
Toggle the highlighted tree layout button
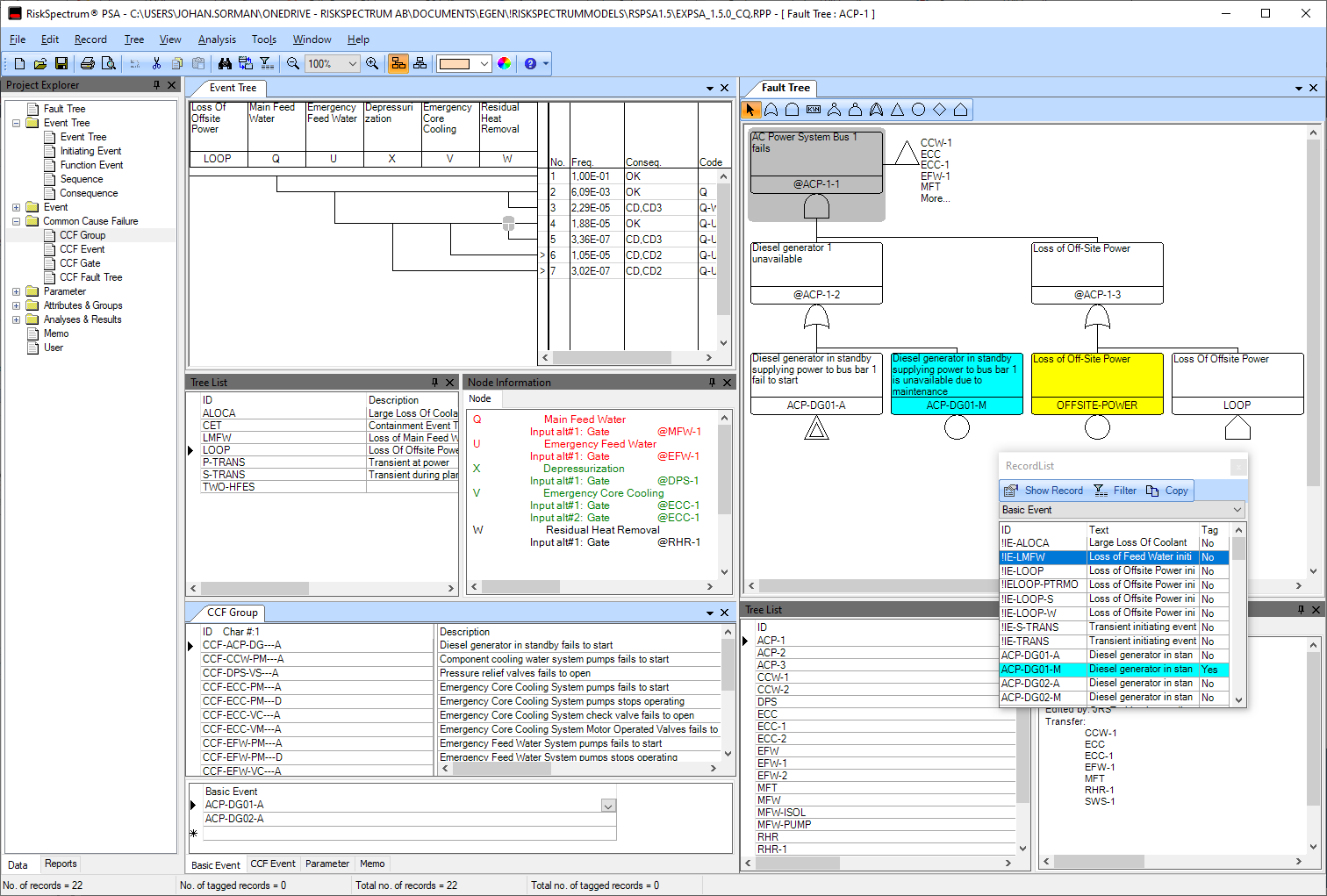coord(398,63)
